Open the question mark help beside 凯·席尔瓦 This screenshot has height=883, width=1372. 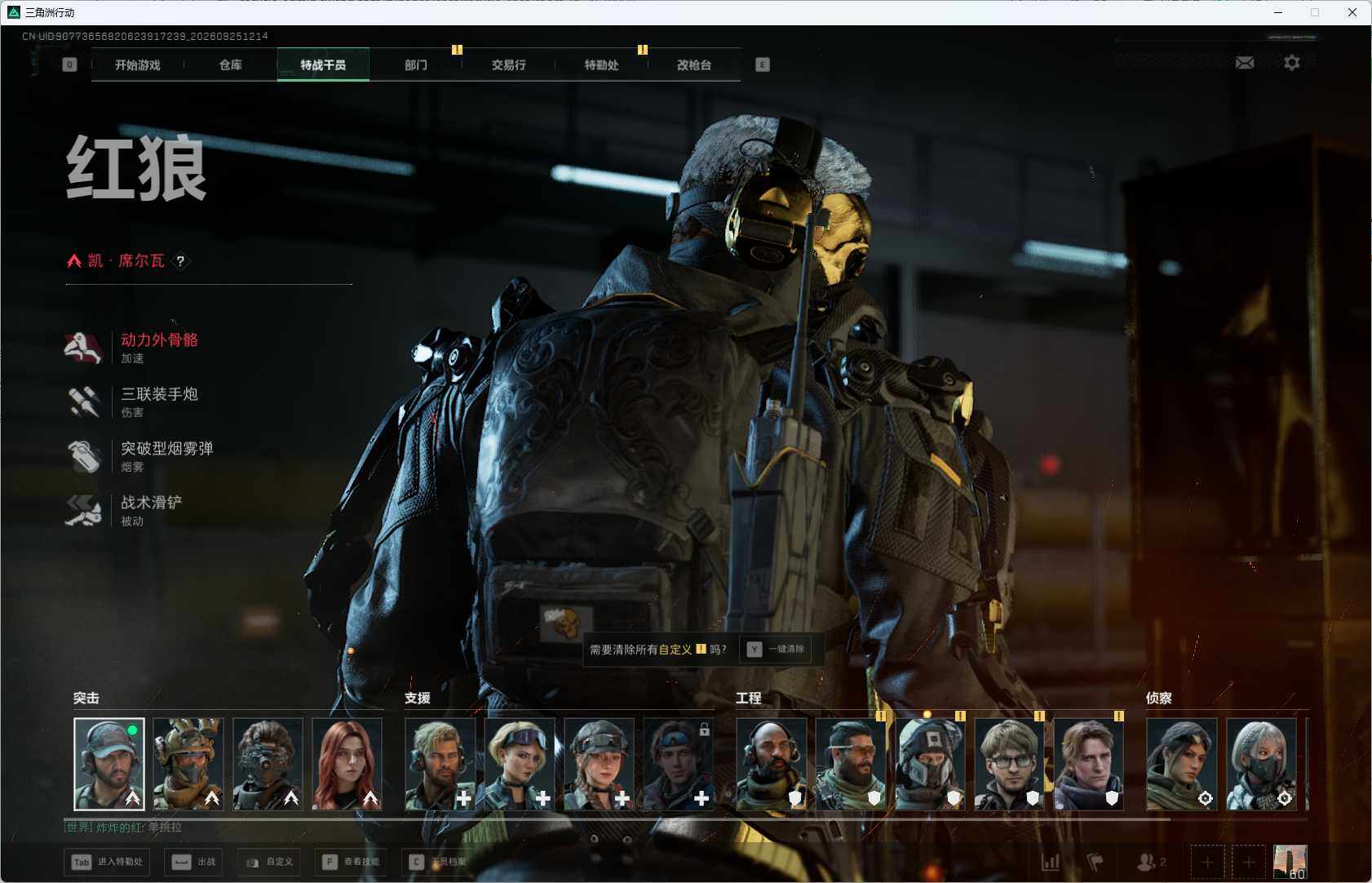click(x=180, y=261)
